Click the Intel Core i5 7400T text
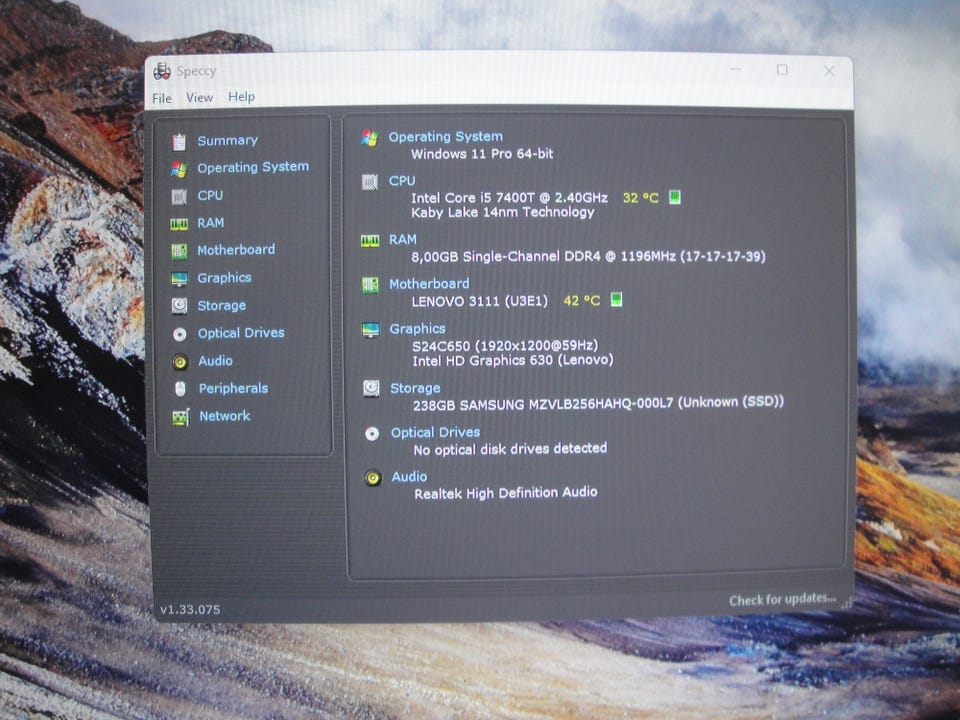The width and height of the screenshot is (960, 720). (509, 198)
